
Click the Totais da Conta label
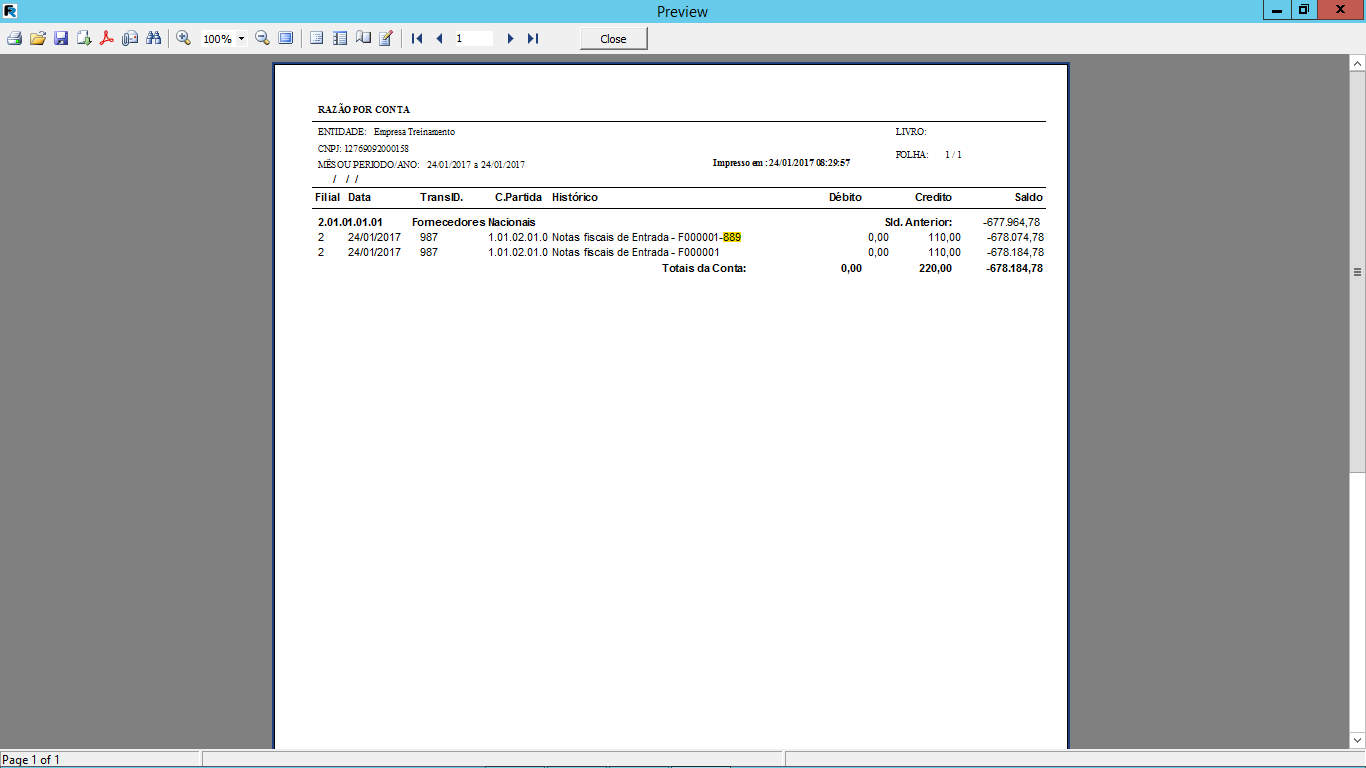704,268
